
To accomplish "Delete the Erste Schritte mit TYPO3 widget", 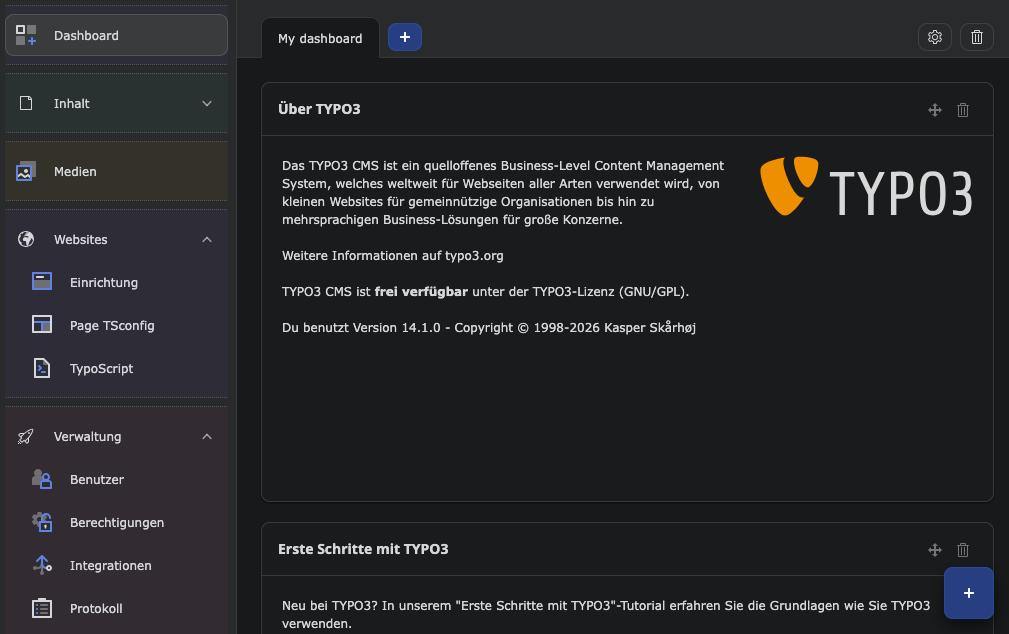I will 963,549.
